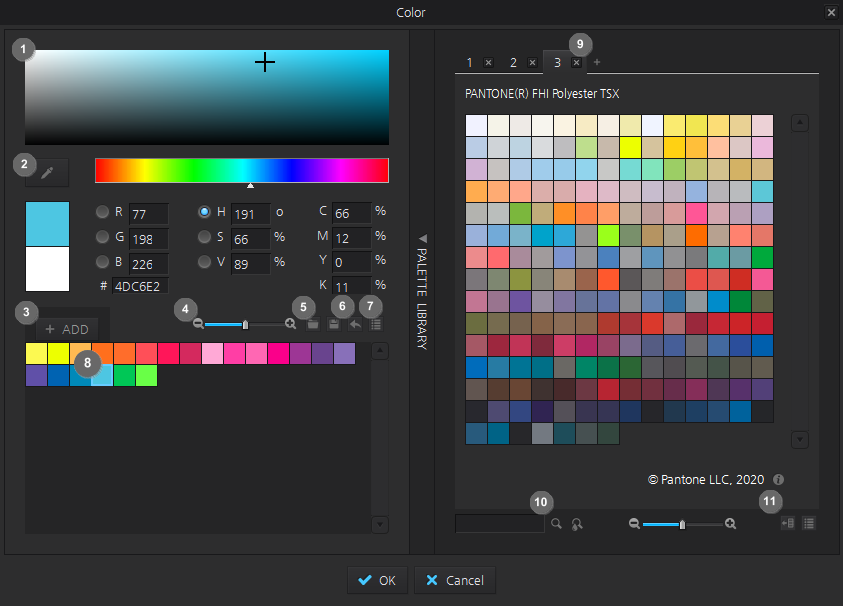The height and width of the screenshot is (606, 843).
Task: Click the user palette zoom slider handle
Action: point(246,324)
